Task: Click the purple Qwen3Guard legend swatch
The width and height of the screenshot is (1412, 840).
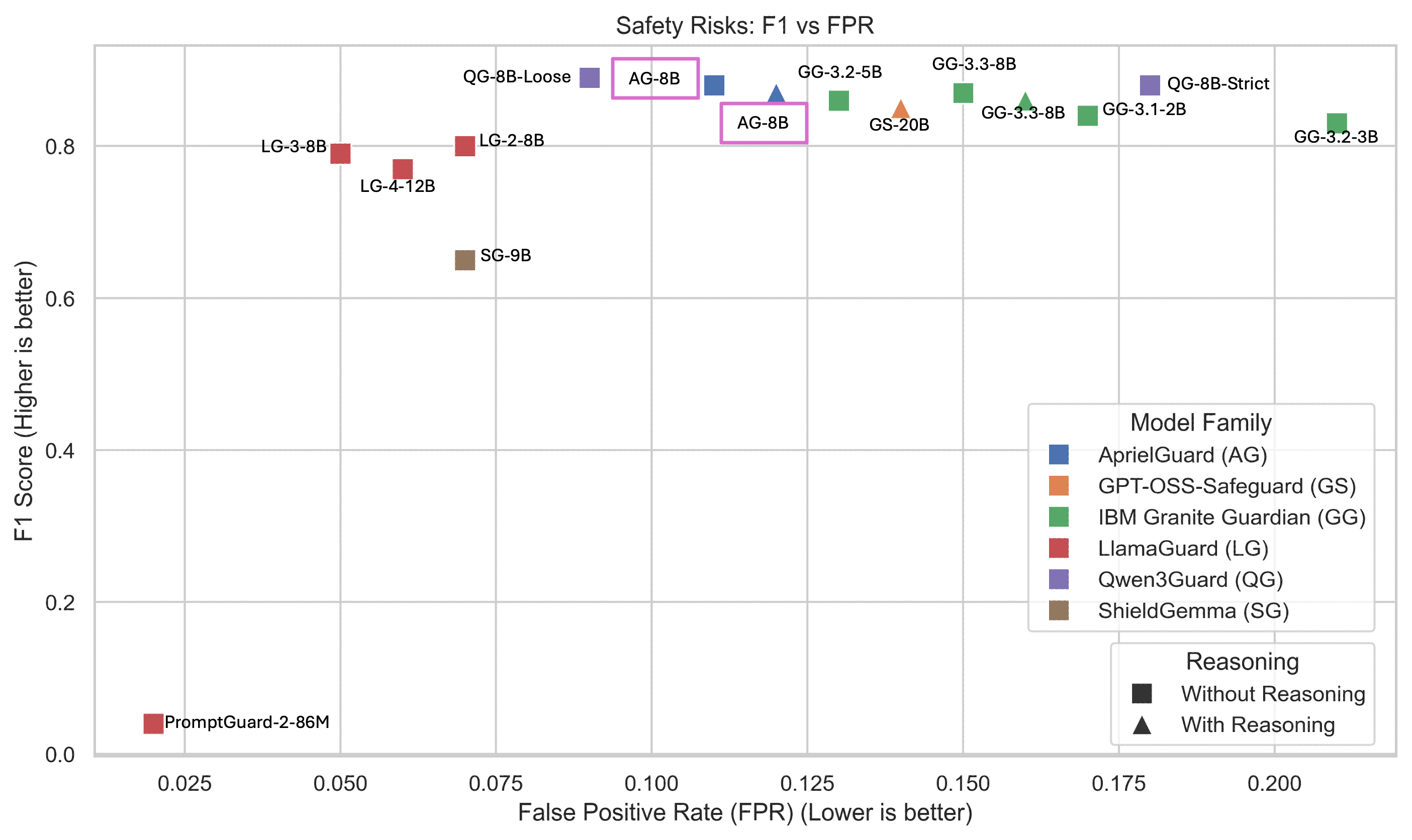Action: 1058,579
